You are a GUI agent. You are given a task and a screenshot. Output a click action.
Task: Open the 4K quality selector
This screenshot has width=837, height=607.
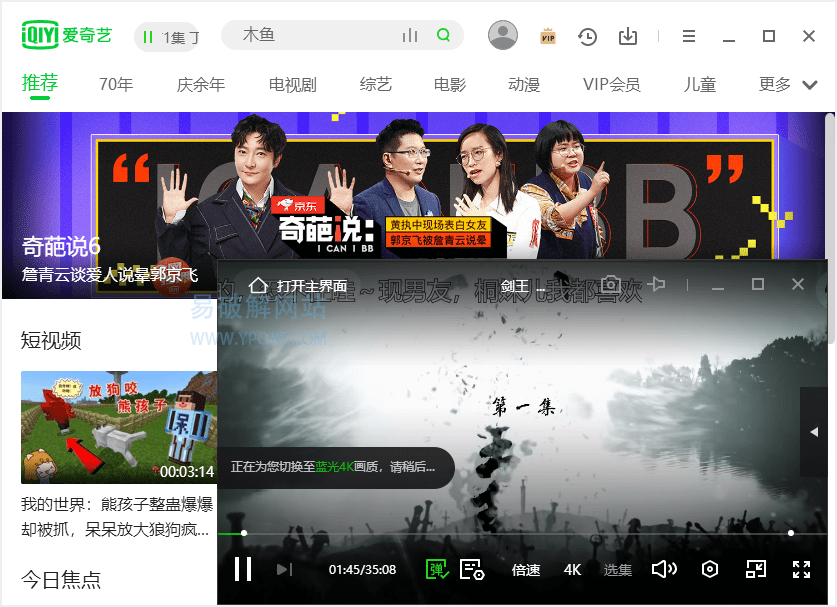coord(571,569)
